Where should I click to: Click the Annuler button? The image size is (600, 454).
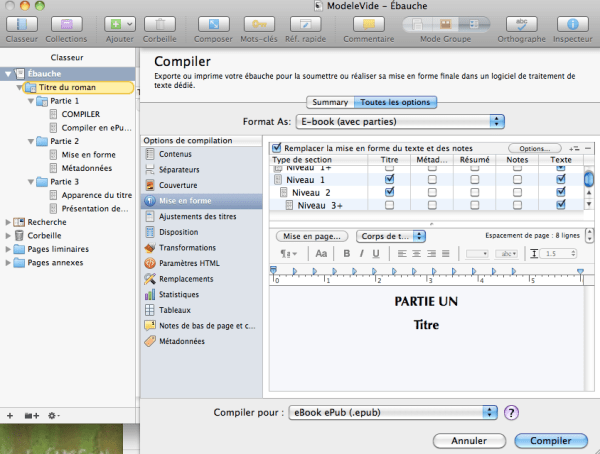pos(468,440)
